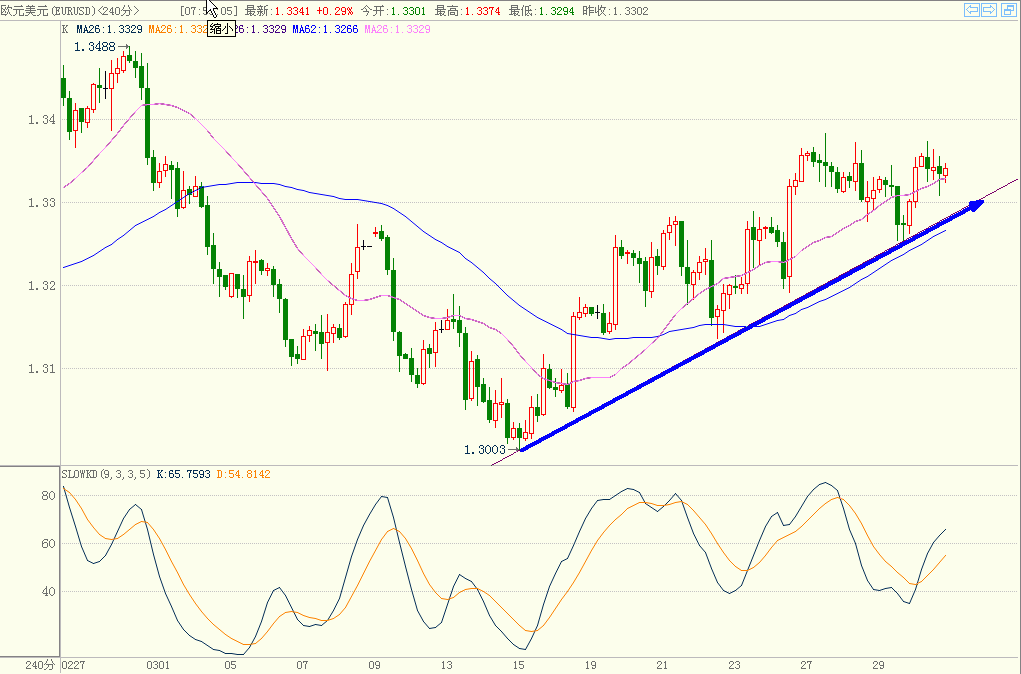Click the 昨收 value 1.3302
The image size is (1021, 674).
click(631, 11)
